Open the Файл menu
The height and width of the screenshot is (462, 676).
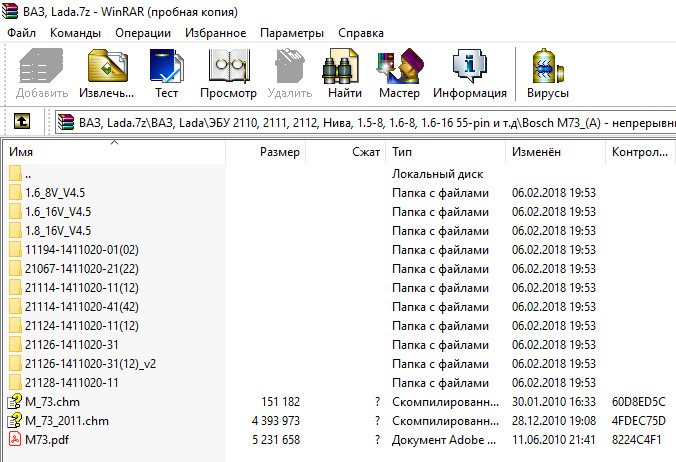coord(22,33)
